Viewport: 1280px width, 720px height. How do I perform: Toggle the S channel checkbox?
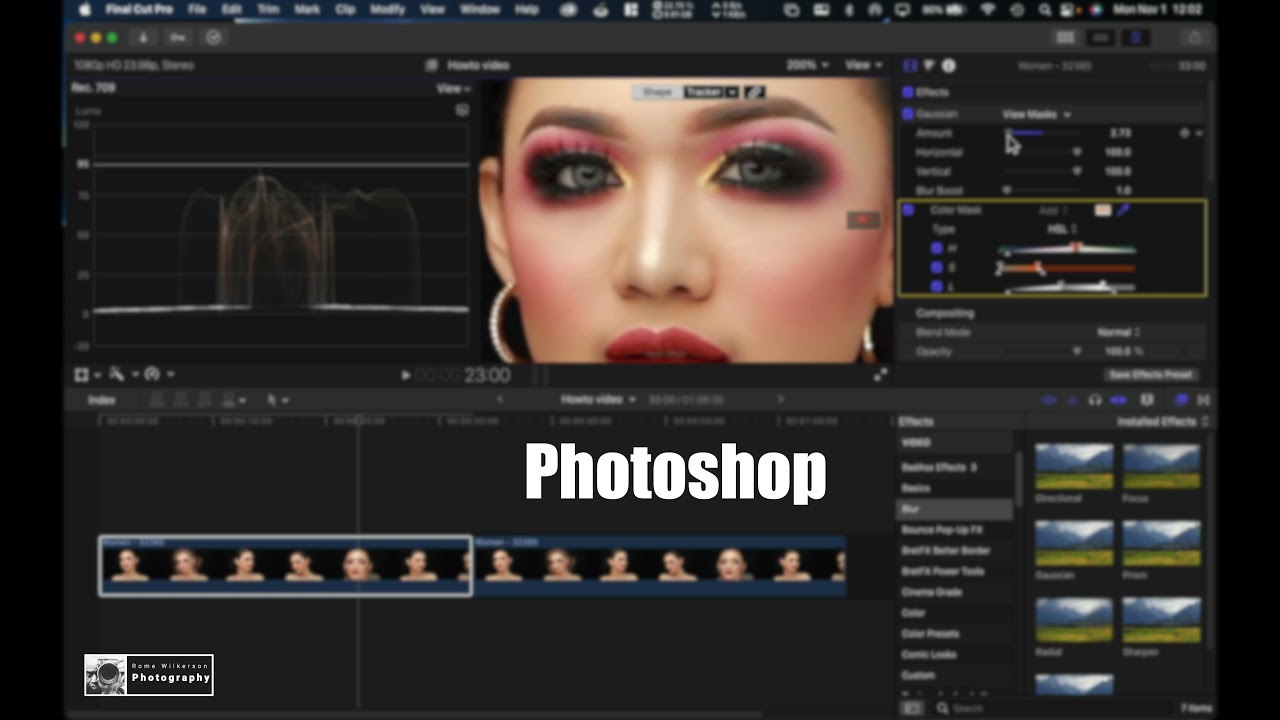point(937,267)
